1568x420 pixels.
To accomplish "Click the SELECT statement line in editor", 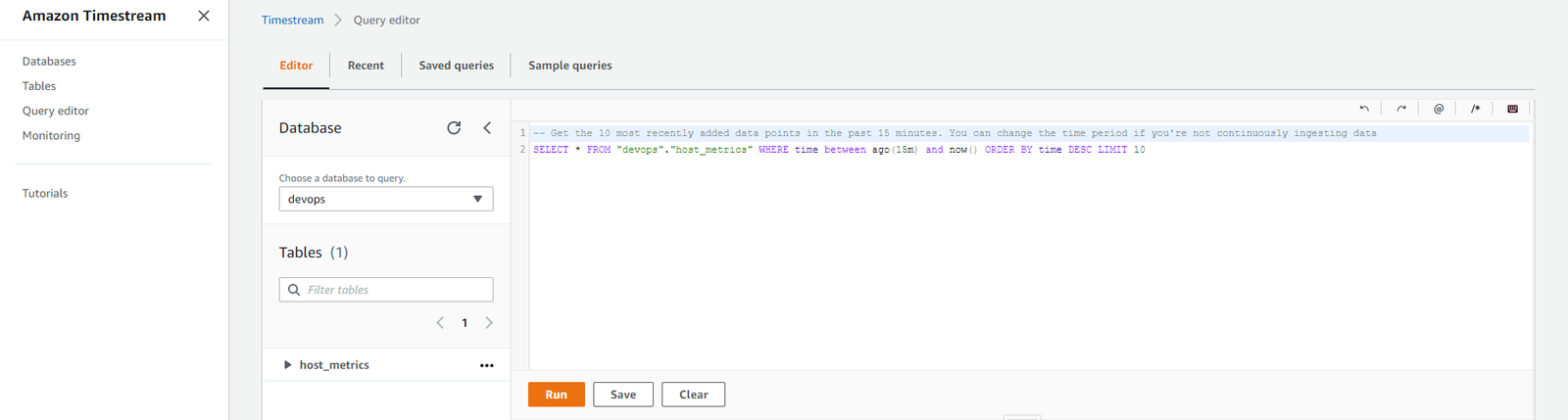I will coord(839,150).
